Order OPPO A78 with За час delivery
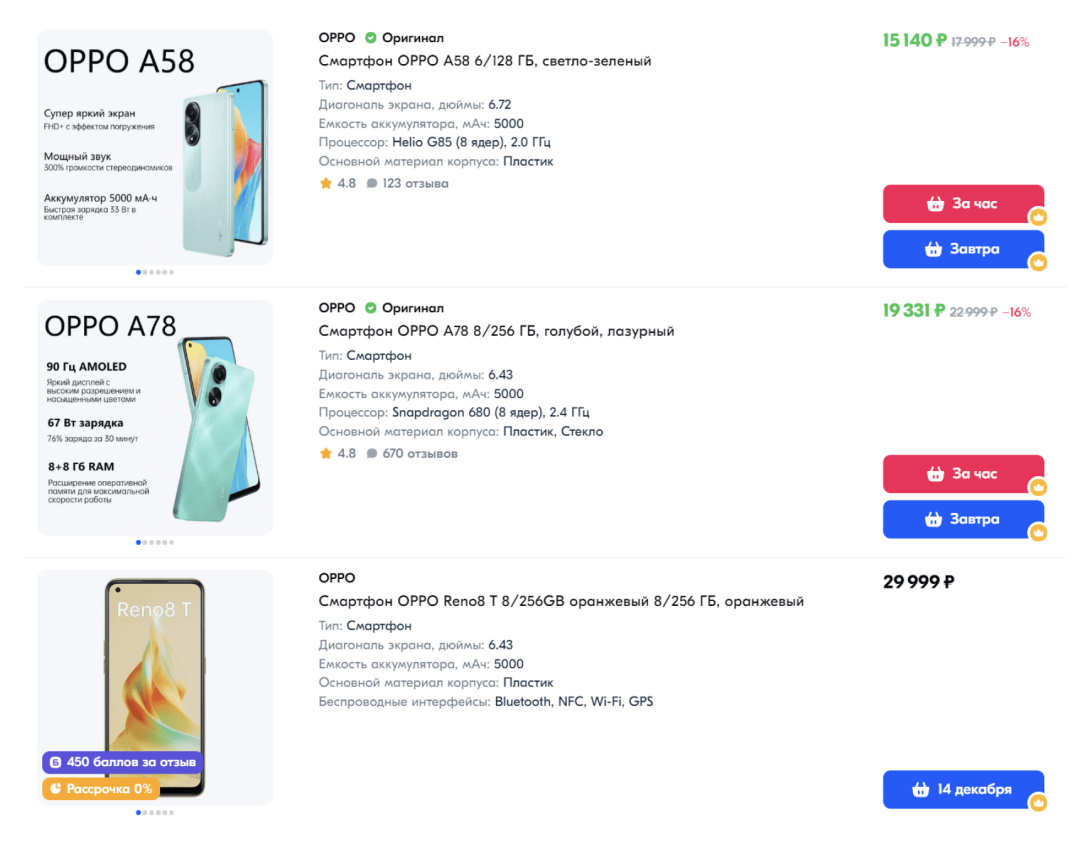1080x854 pixels. click(962, 474)
